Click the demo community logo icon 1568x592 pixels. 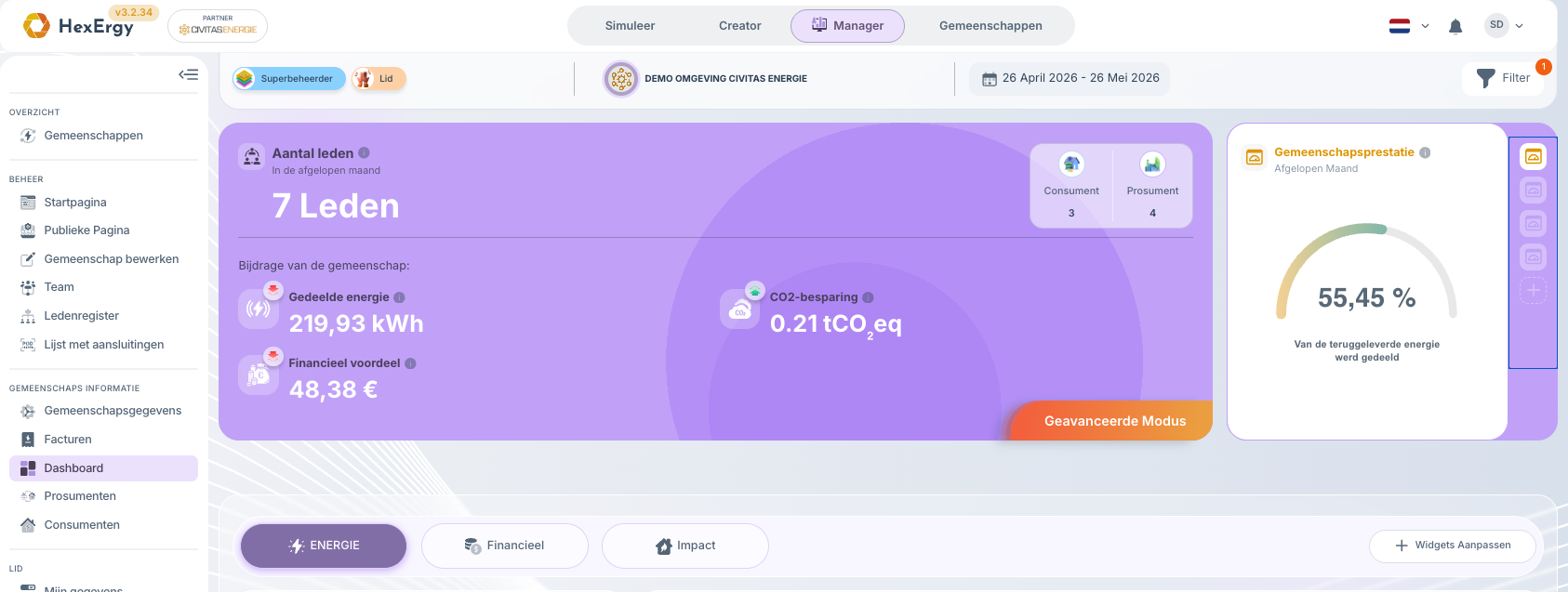[620, 79]
